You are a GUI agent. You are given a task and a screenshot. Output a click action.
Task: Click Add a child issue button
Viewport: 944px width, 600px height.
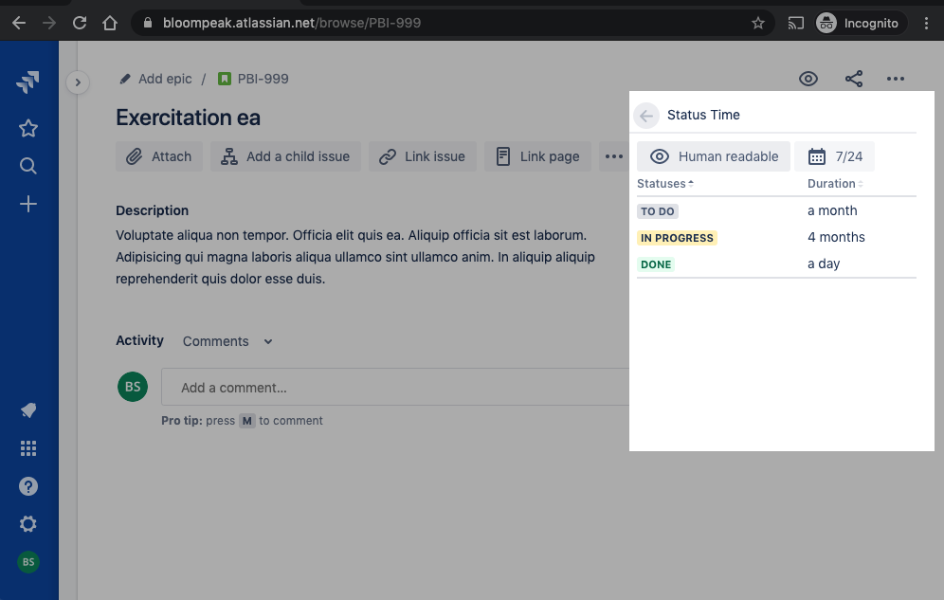coord(285,156)
